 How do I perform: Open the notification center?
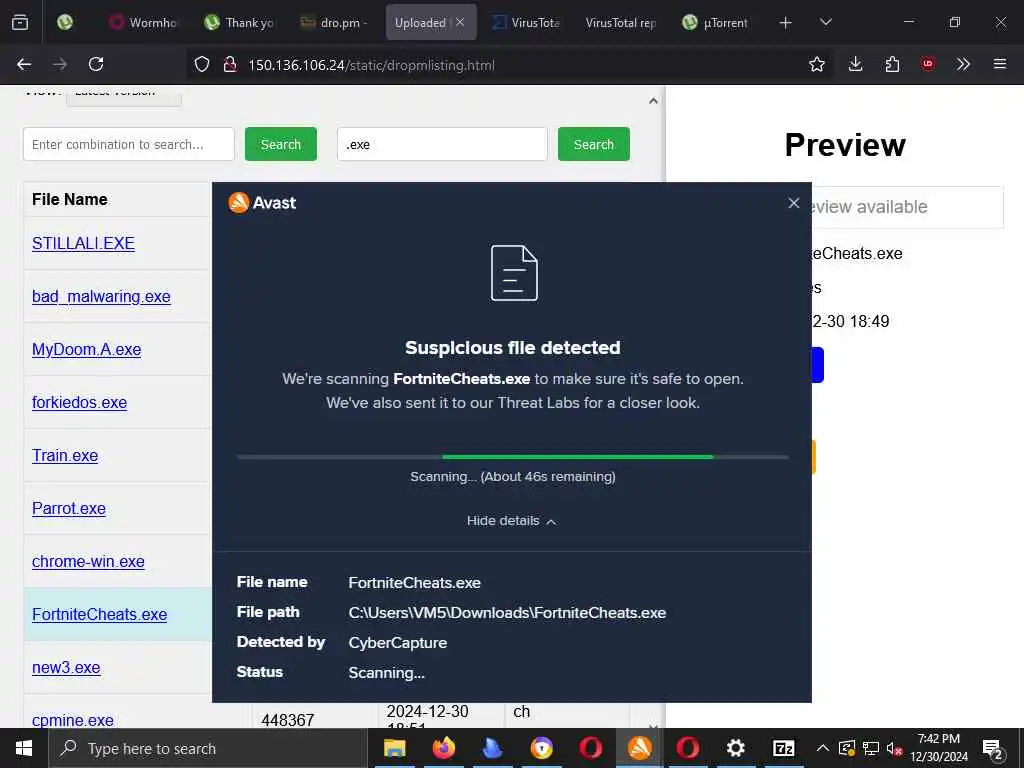993,748
